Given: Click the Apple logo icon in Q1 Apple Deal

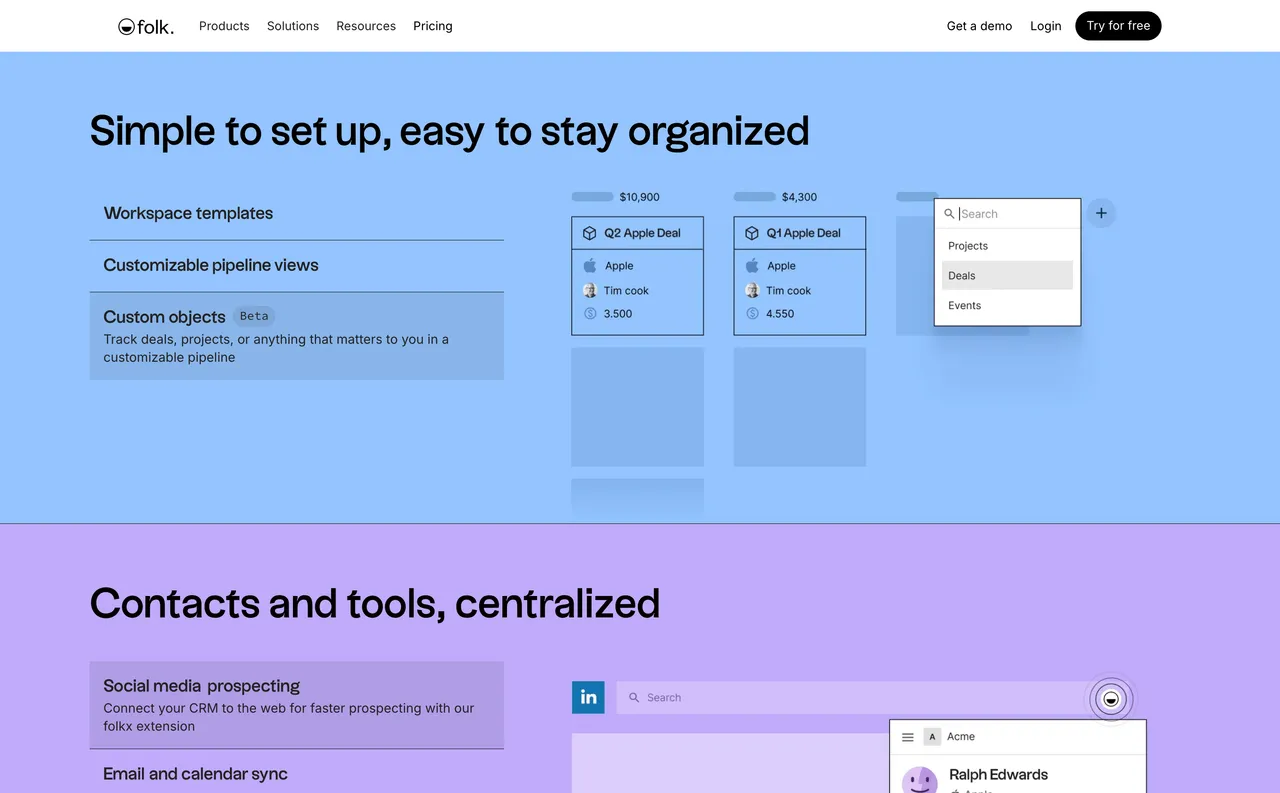Looking at the screenshot, I should click(751, 265).
